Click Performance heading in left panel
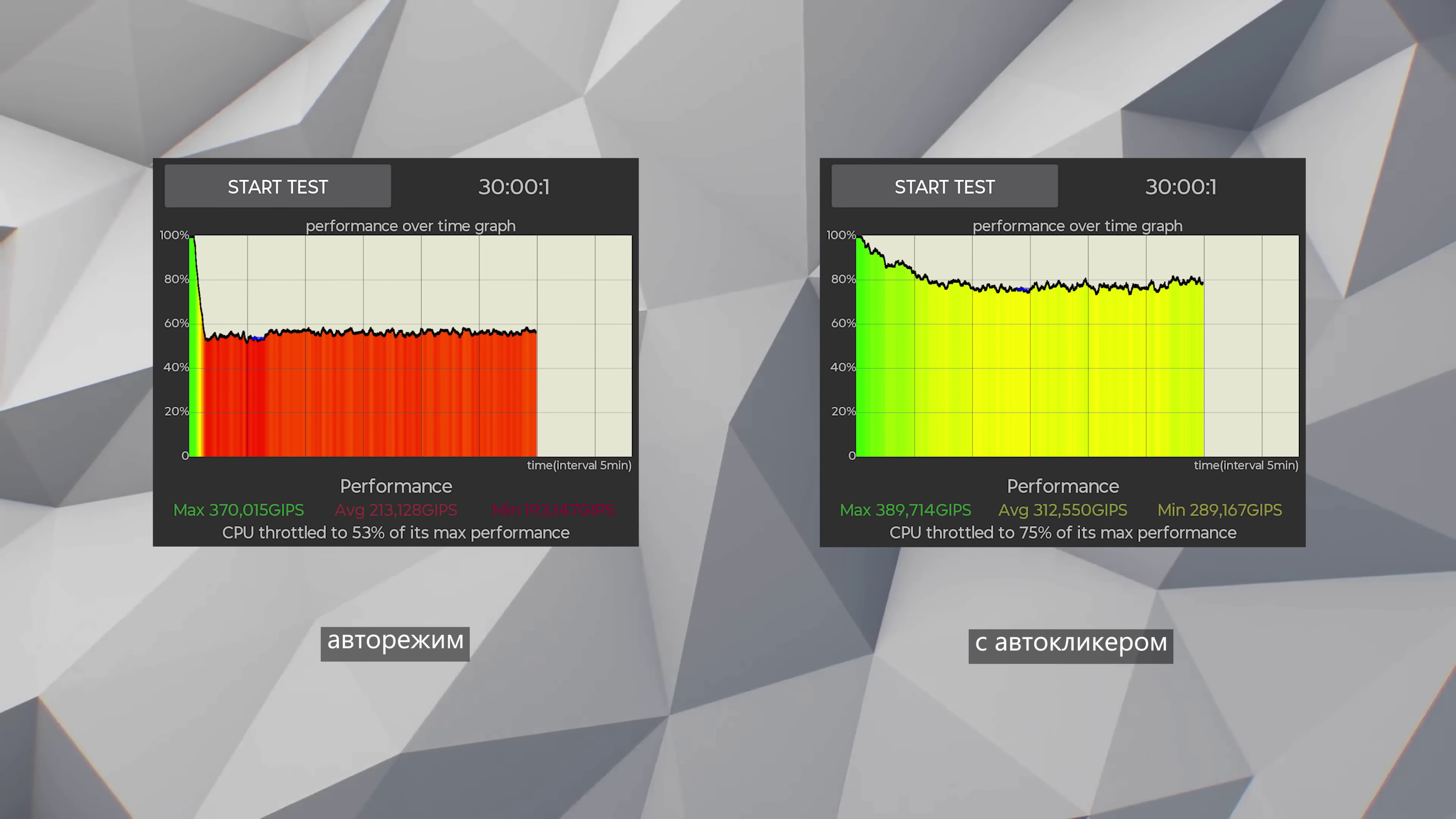This screenshot has width=1456, height=819. click(395, 486)
